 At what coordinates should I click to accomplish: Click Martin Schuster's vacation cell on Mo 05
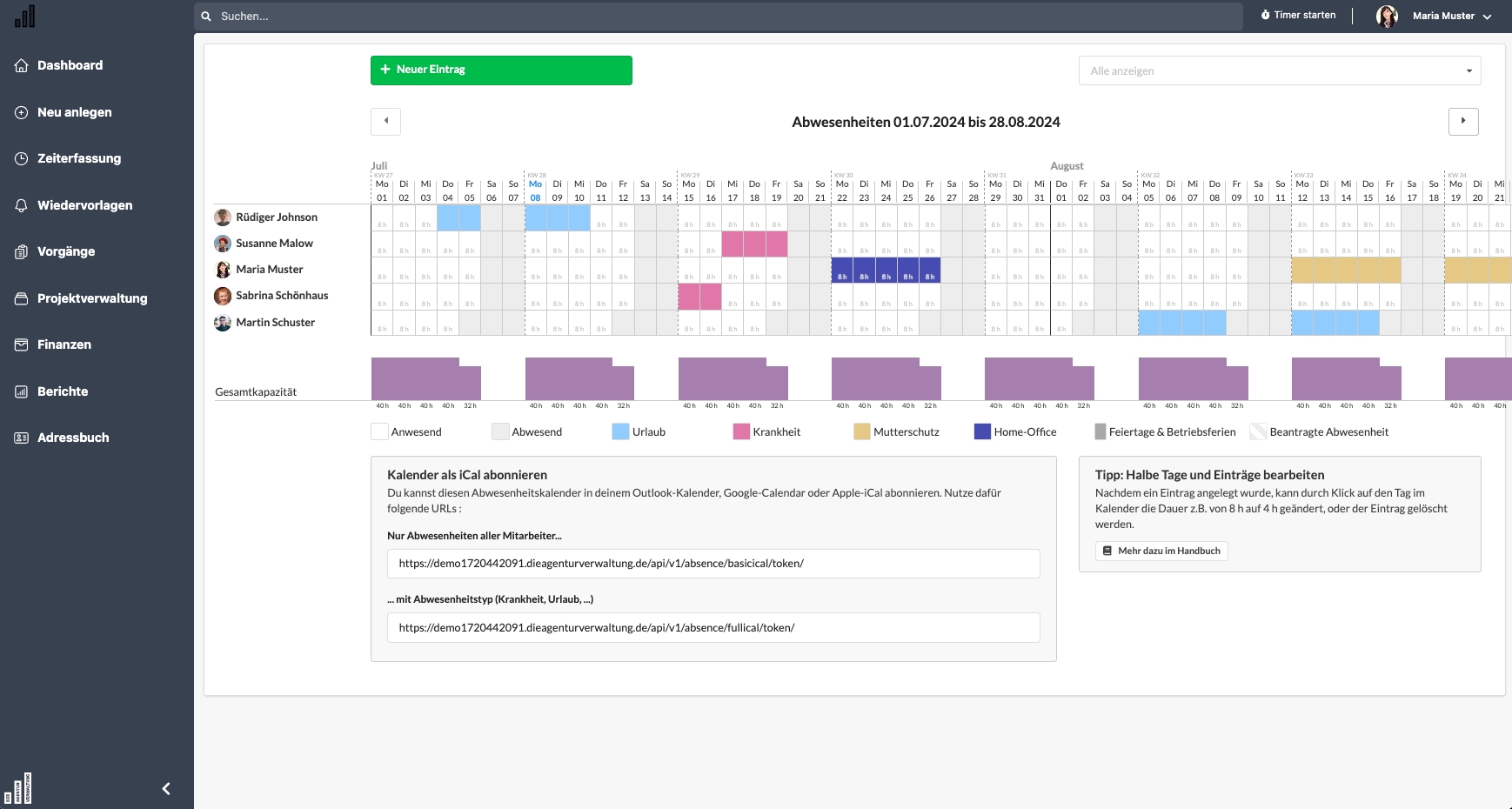pyautogui.click(x=1149, y=323)
